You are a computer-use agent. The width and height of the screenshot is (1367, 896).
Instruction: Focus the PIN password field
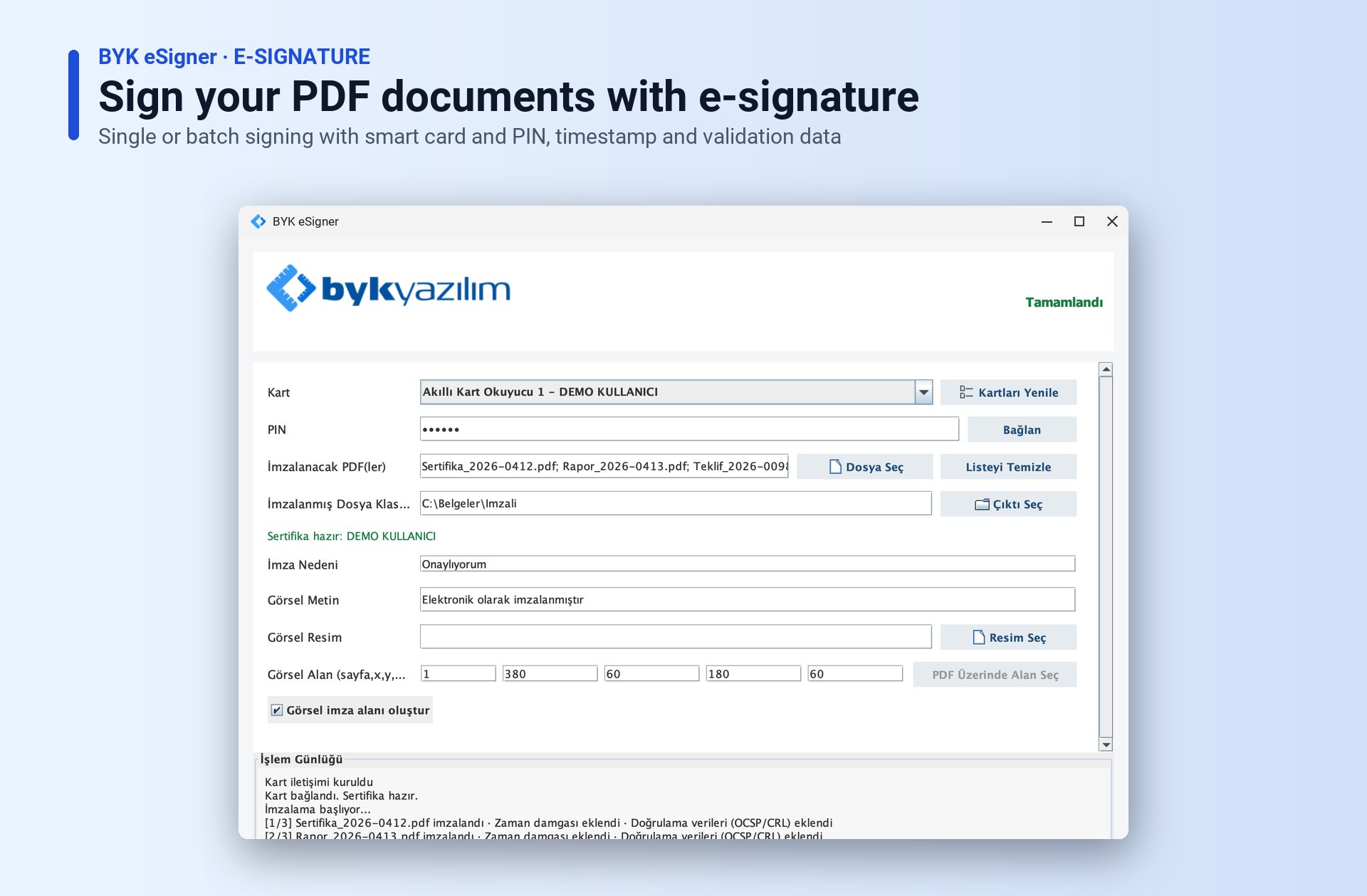point(689,429)
